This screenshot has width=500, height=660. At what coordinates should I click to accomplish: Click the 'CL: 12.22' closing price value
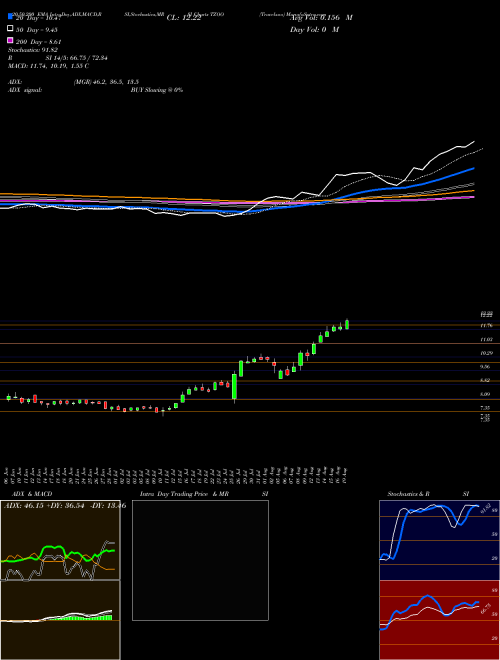(184, 18)
